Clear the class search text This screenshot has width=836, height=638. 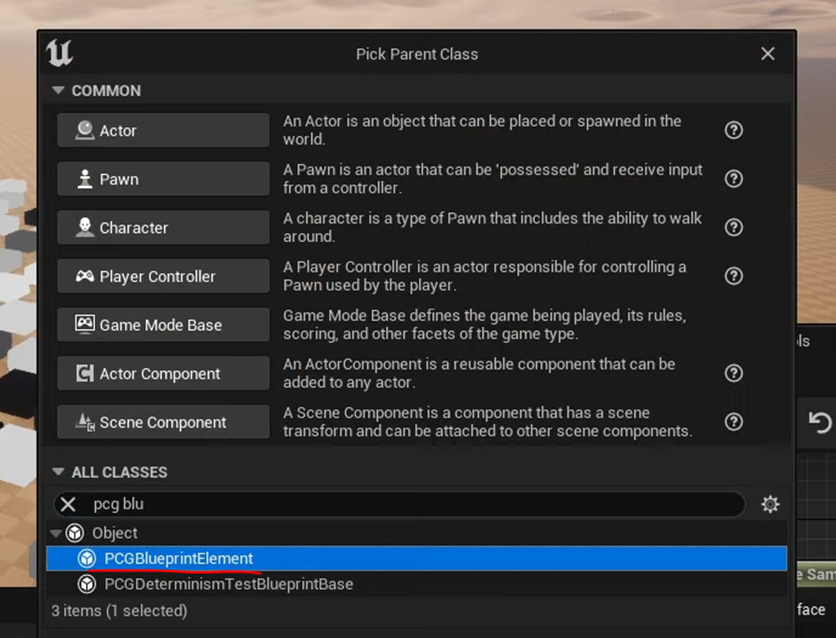[68, 504]
